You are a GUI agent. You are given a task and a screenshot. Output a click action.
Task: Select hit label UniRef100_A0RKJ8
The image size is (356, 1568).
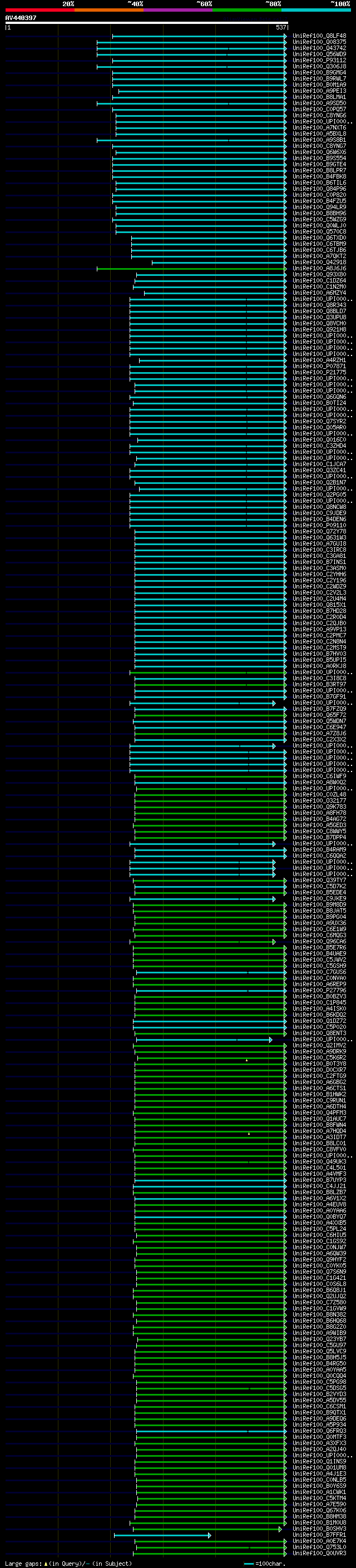(319, 666)
